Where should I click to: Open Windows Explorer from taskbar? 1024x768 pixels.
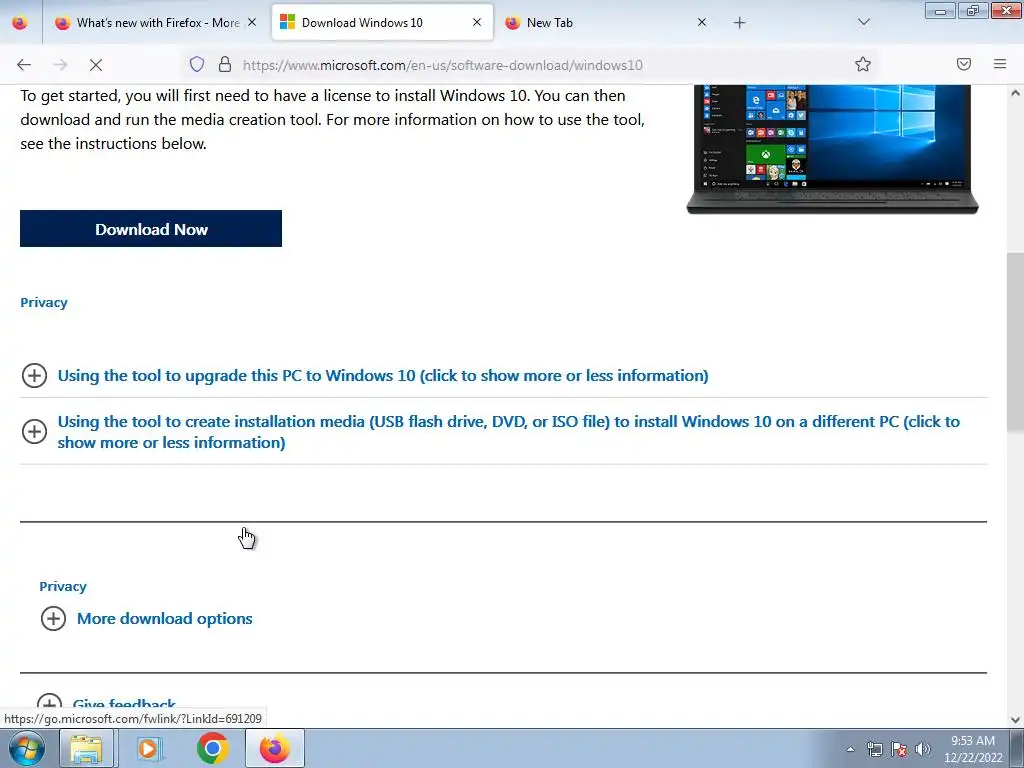pyautogui.click(x=86, y=748)
